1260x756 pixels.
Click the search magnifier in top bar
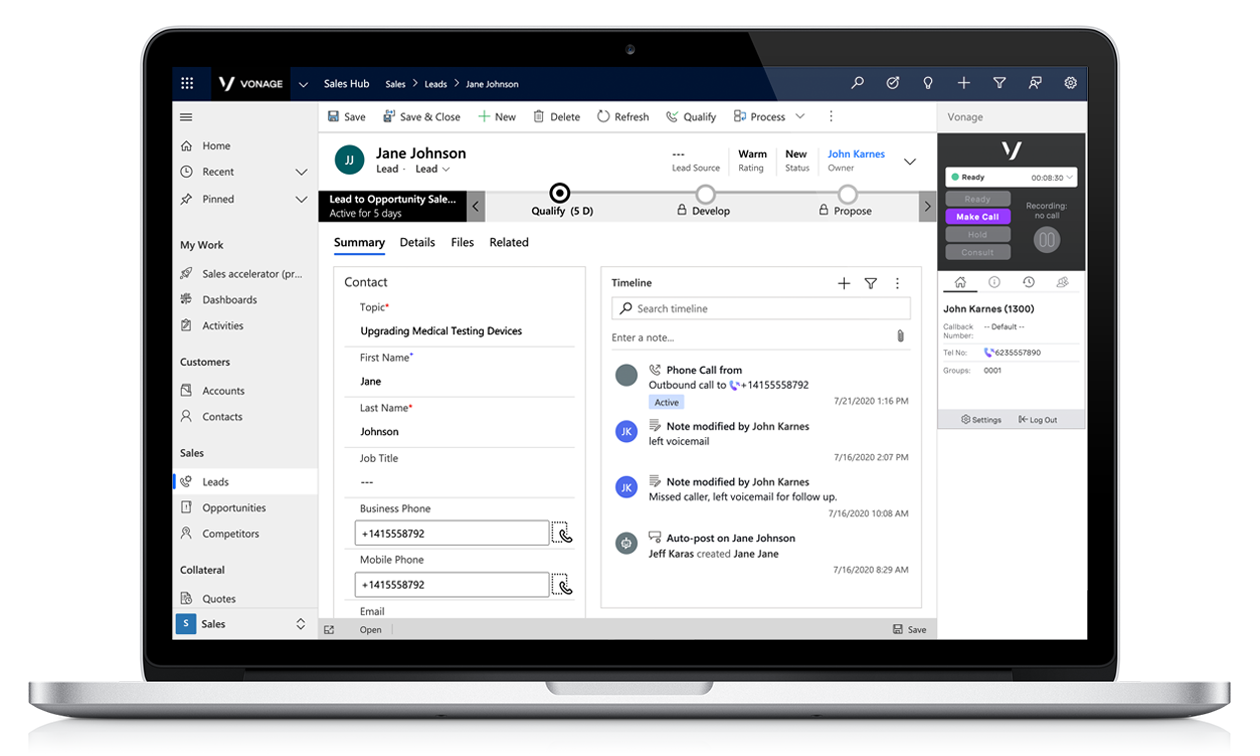point(857,84)
